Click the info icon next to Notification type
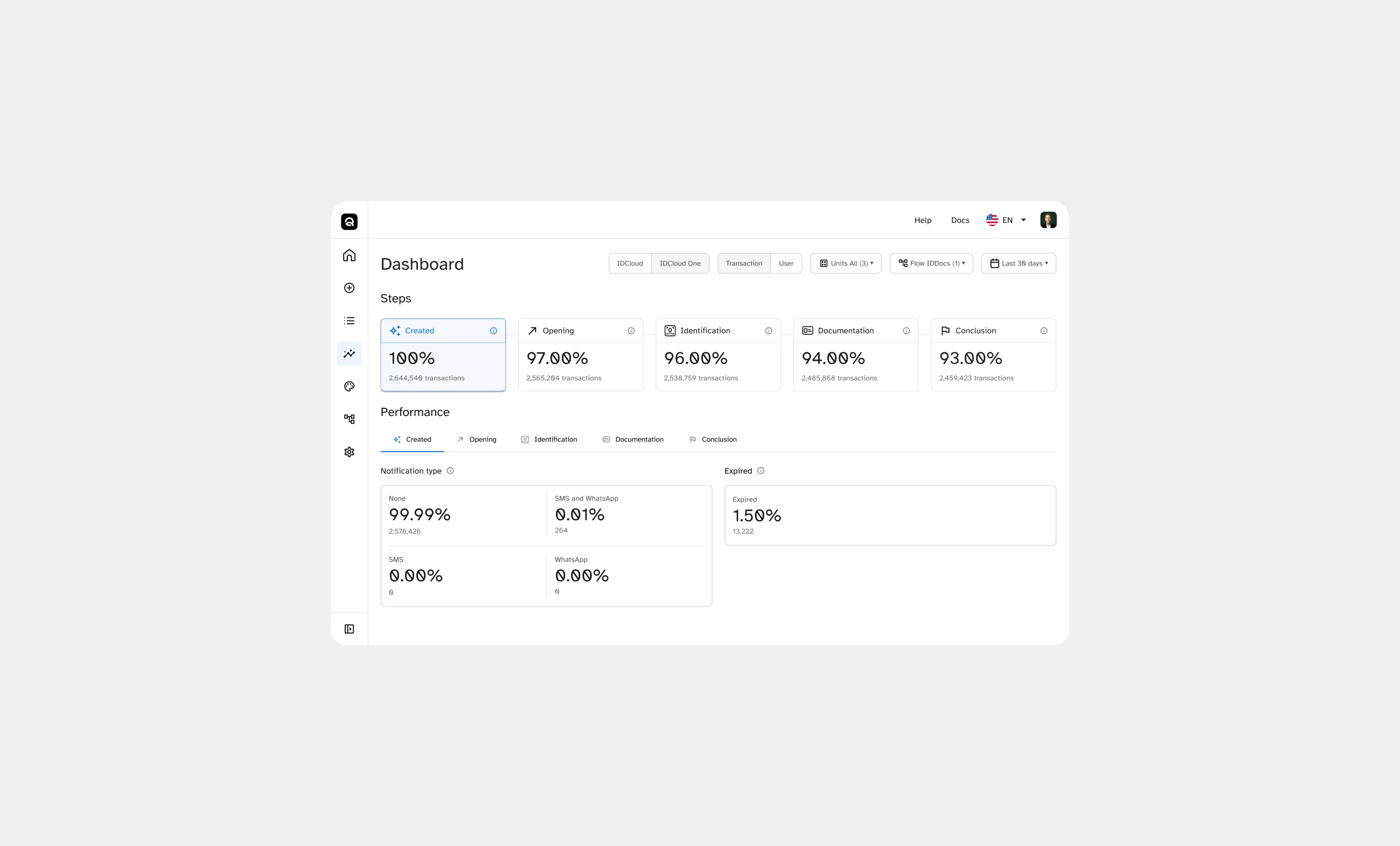 click(x=450, y=471)
